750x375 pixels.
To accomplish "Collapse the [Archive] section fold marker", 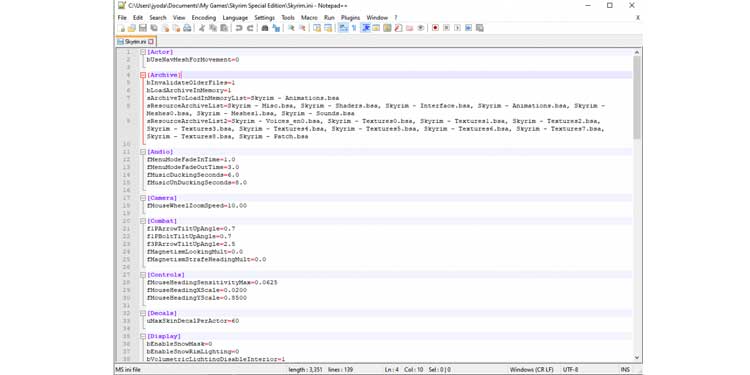I will pyautogui.click(x=143, y=75).
